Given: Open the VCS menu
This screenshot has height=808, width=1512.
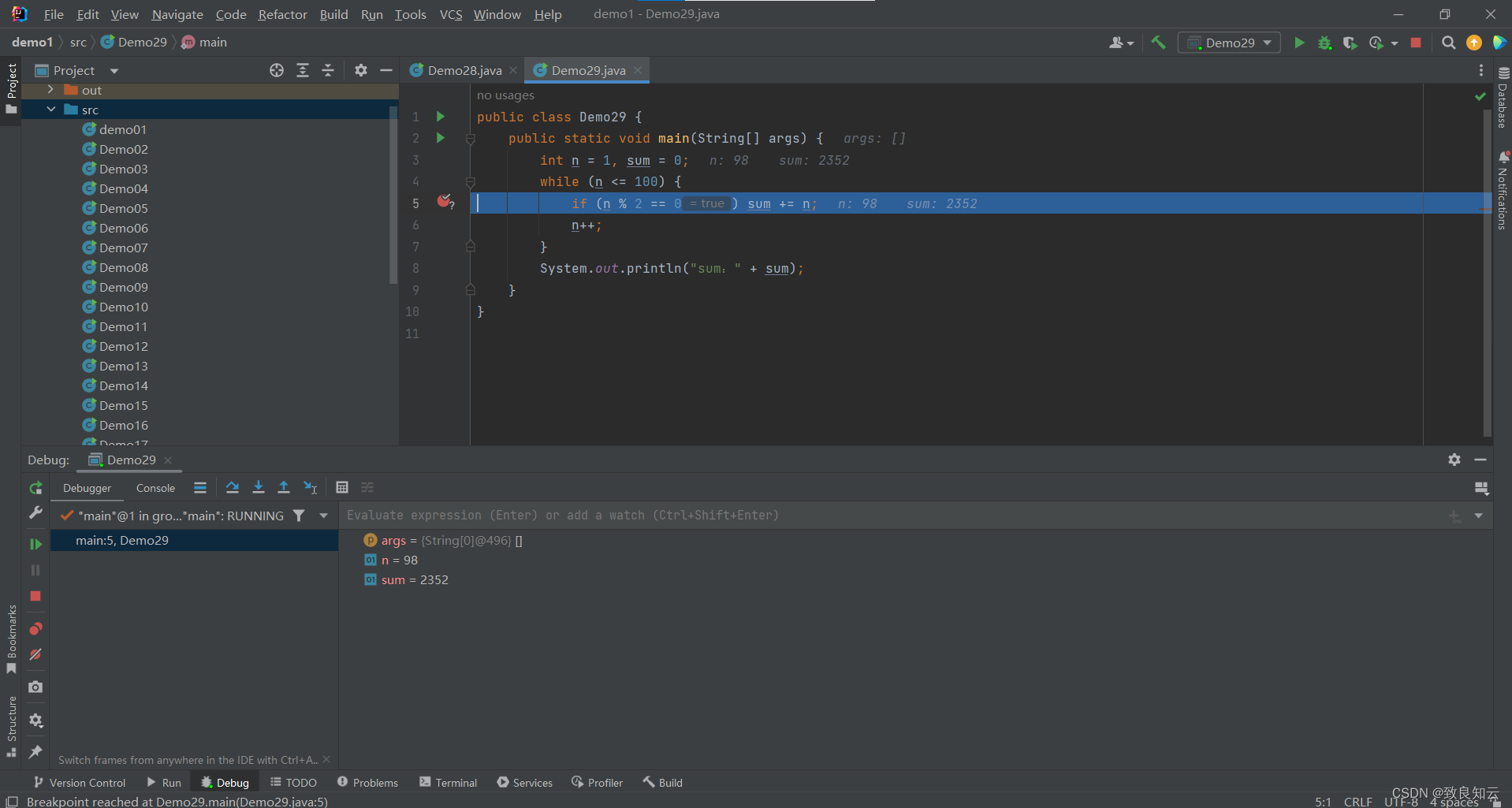Looking at the screenshot, I should coord(451,14).
